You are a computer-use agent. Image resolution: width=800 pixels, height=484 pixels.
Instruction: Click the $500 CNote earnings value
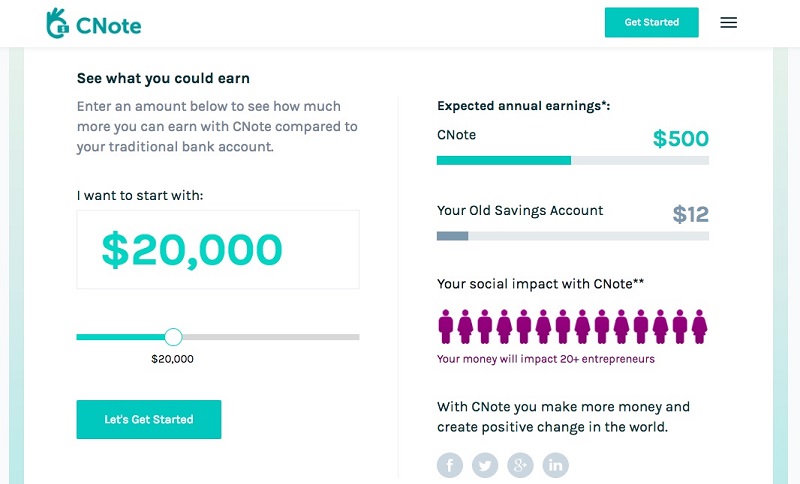coord(681,139)
